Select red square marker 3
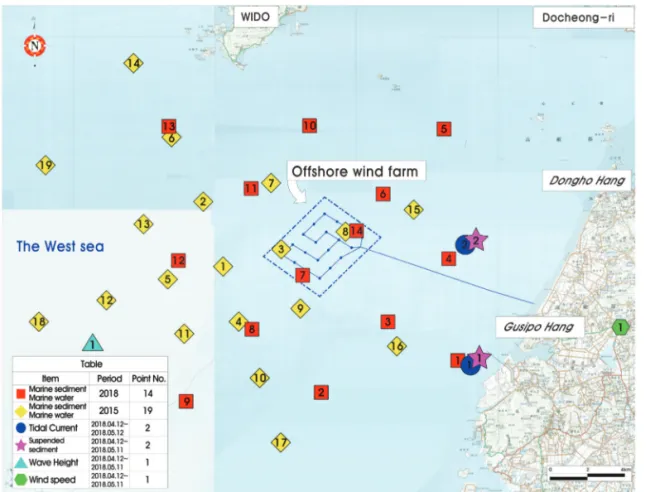Image resolution: width=655 pixels, height=492 pixels. pyautogui.click(x=388, y=322)
